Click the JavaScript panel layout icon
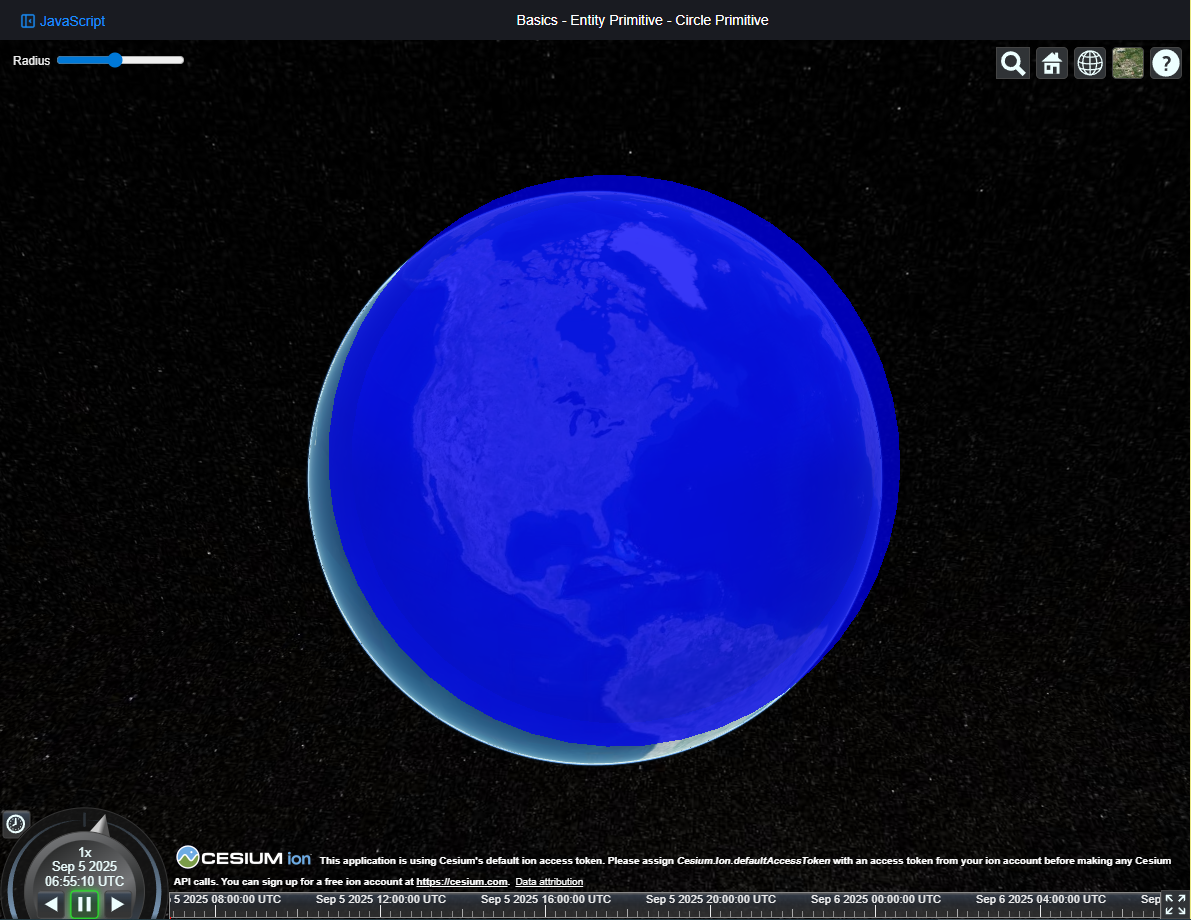Screen dimensions: 1191x920 pyautogui.click(x=27, y=21)
